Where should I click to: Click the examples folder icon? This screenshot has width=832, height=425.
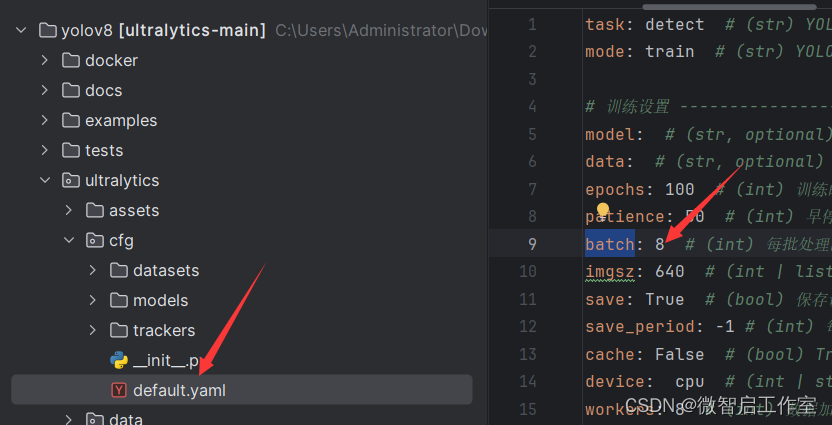71,120
